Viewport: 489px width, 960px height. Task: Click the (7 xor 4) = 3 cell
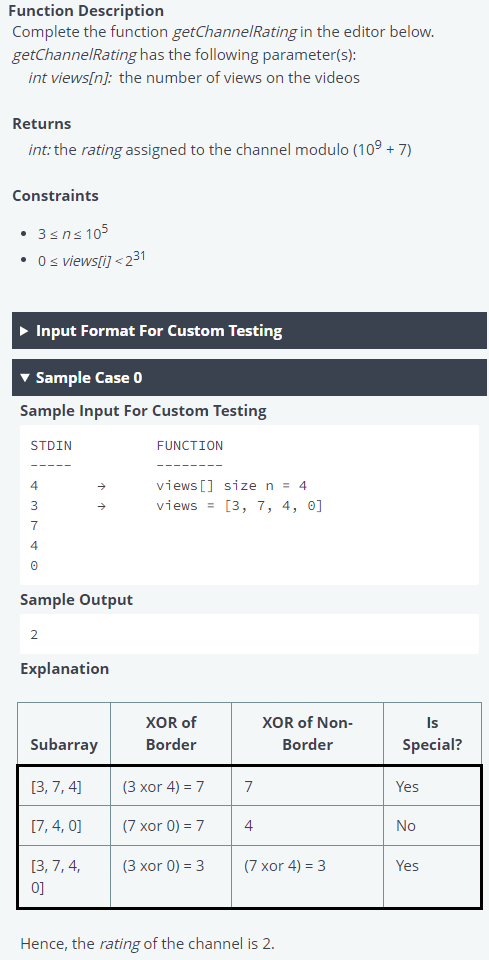(285, 866)
